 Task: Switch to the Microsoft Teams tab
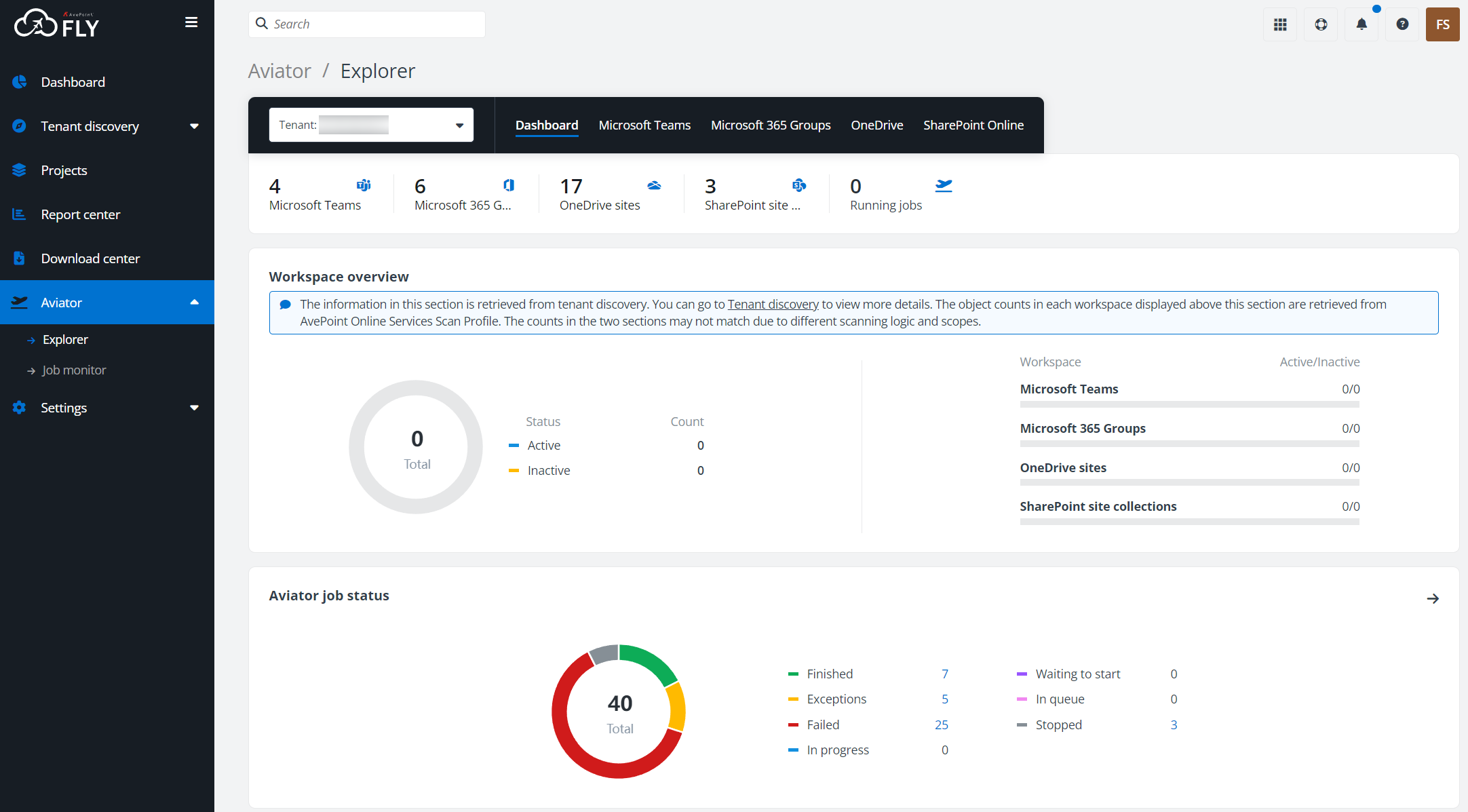point(644,125)
